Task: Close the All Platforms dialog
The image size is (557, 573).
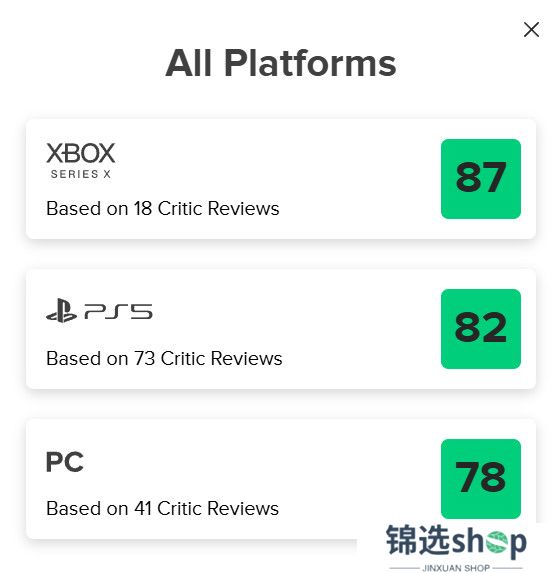Action: (531, 30)
